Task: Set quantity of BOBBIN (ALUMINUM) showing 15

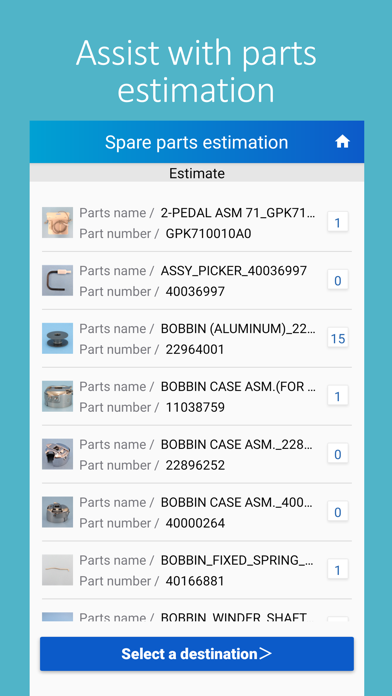Action: point(338,339)
